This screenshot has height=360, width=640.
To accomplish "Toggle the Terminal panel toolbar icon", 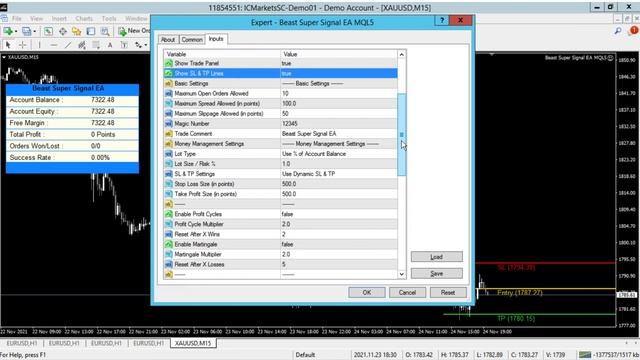I will [x=91, y=31].
